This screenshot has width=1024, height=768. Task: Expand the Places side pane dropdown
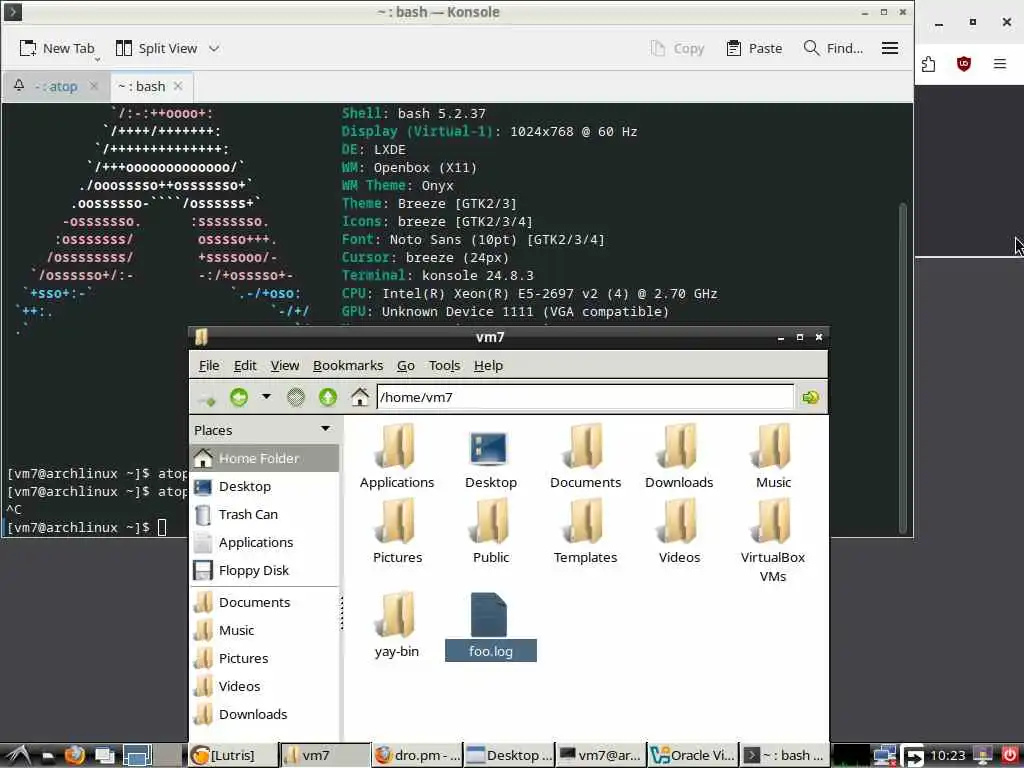coord(325,429)
